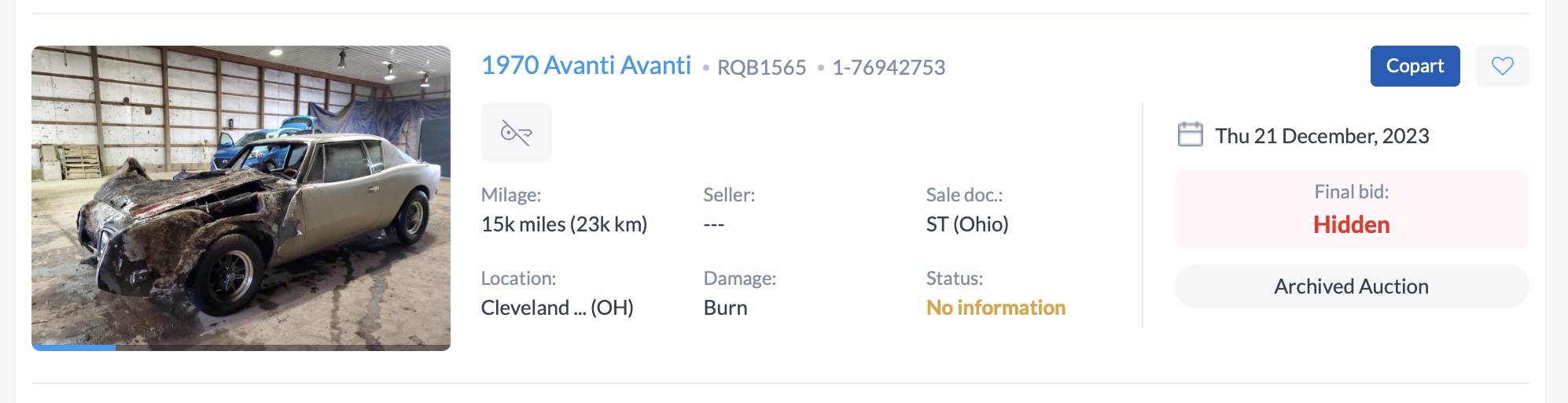
Task: Select the RQB1565 code text
Action: click(x=761, y=68)
